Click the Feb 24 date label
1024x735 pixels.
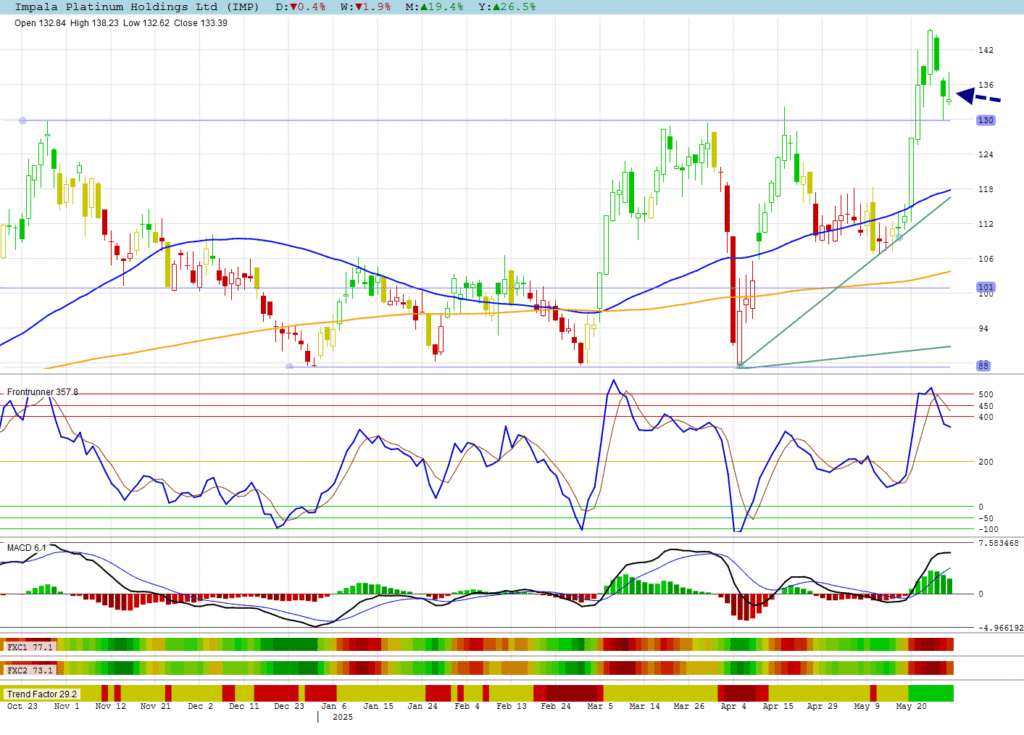[556, 706]
